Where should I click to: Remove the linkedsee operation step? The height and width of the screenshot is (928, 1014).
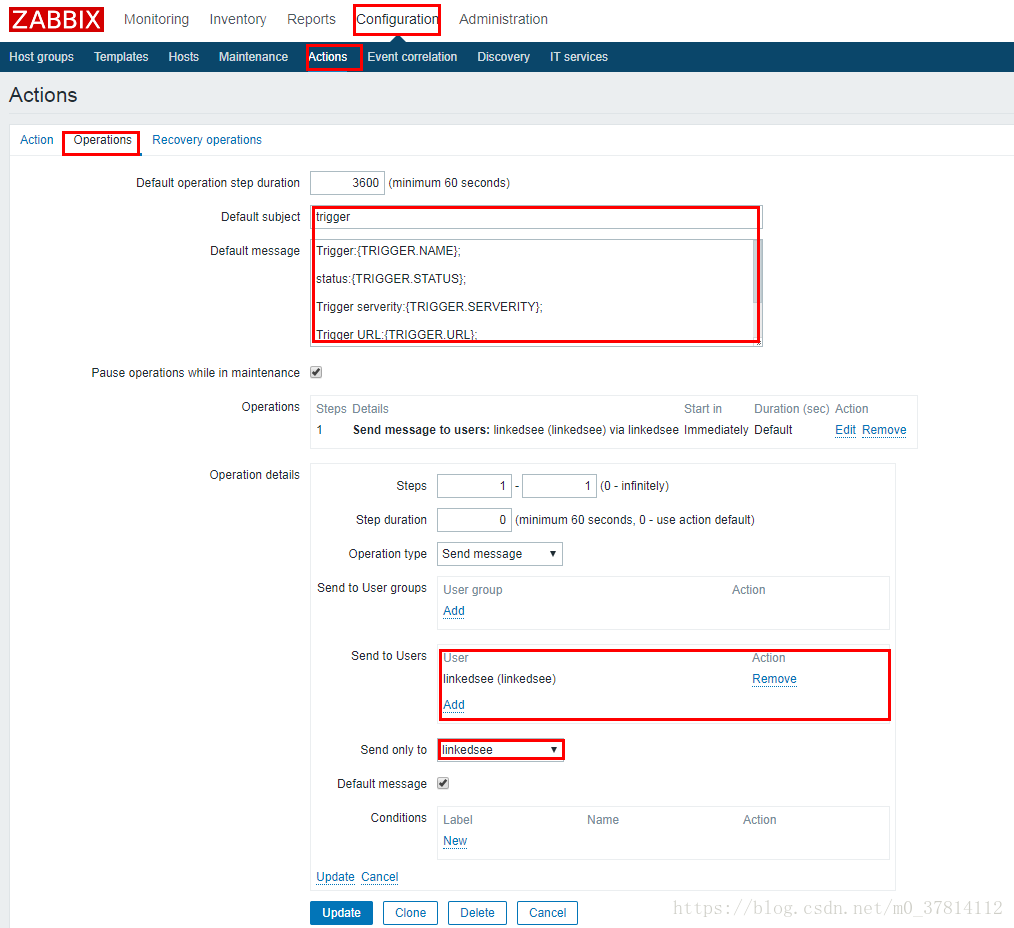[884, 430]
